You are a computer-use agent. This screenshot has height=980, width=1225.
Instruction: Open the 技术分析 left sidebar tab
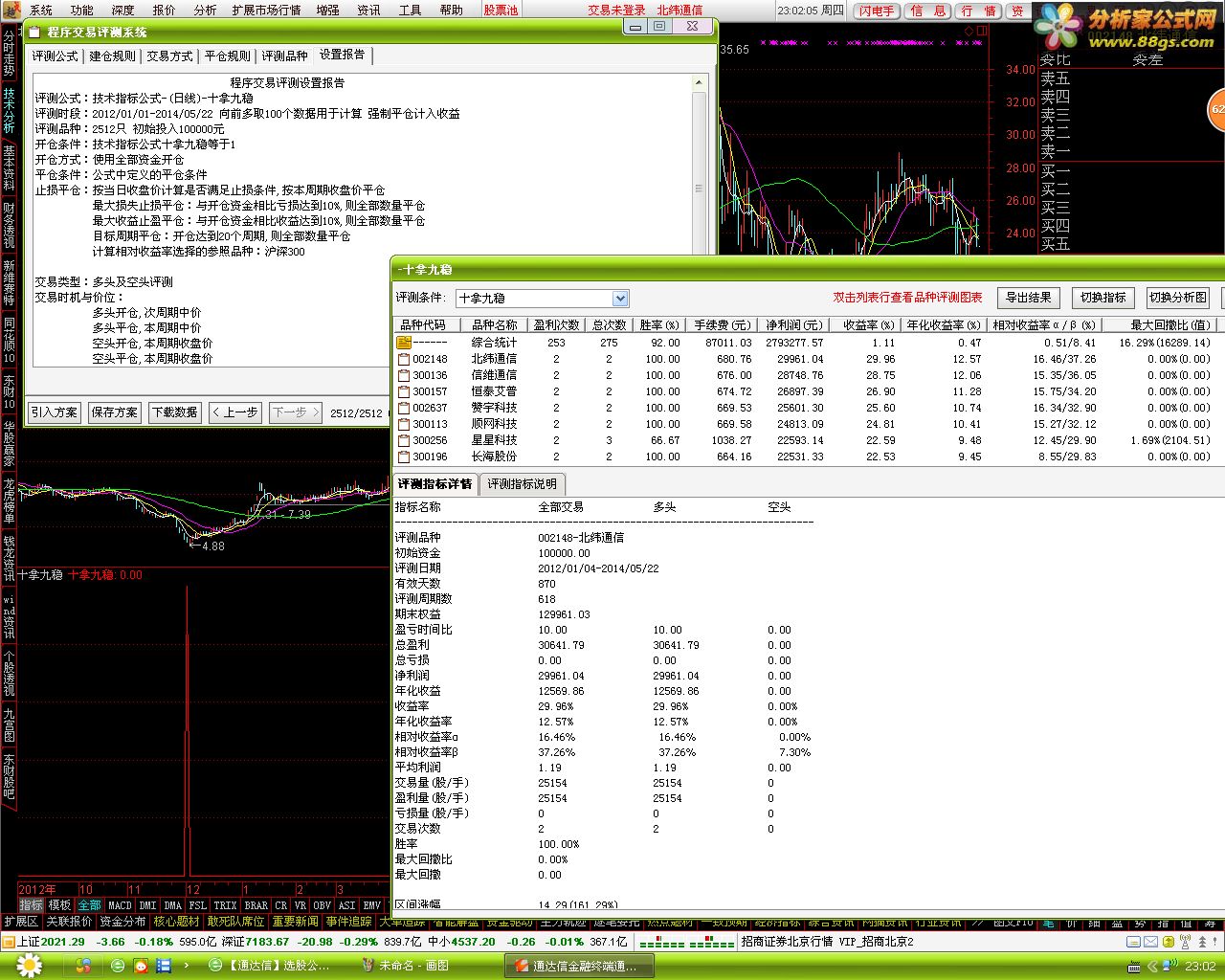9,110
